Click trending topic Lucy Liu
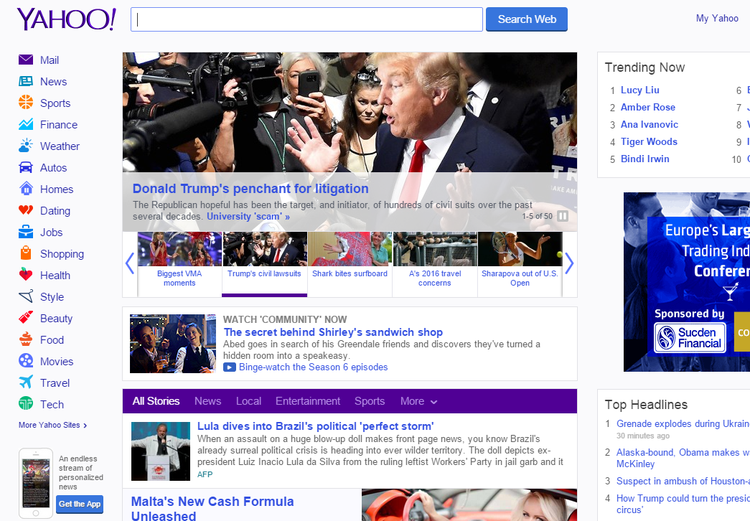Screen dimensions: 750x521 [x=640, y=90]
